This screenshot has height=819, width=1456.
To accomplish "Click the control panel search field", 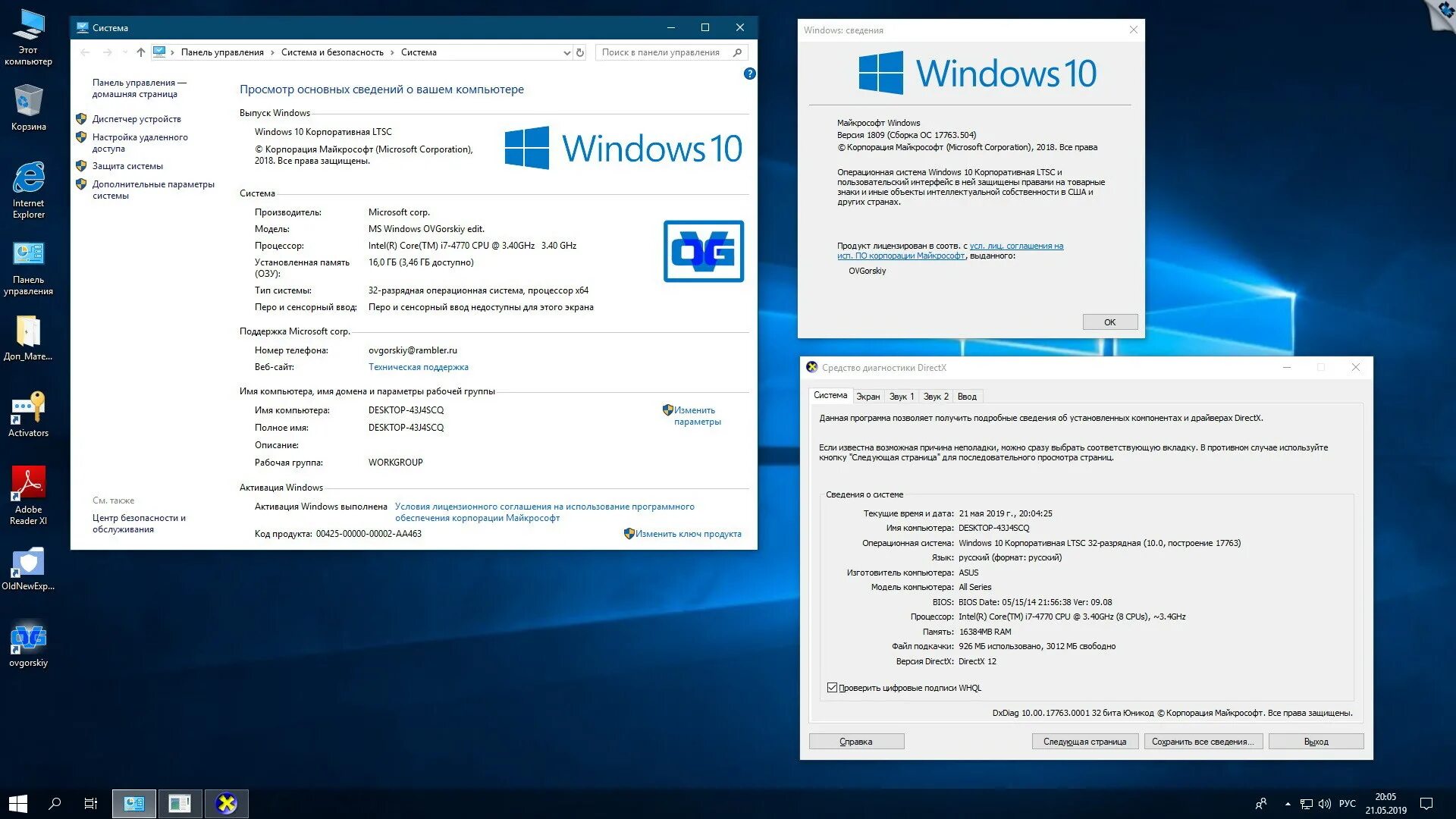I will click(661, 52).
